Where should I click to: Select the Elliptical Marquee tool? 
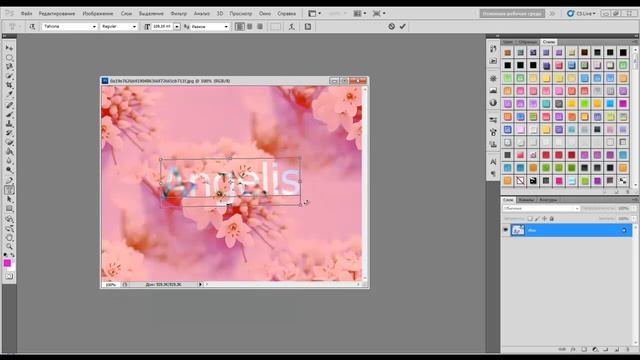click(x=9, y=57)
